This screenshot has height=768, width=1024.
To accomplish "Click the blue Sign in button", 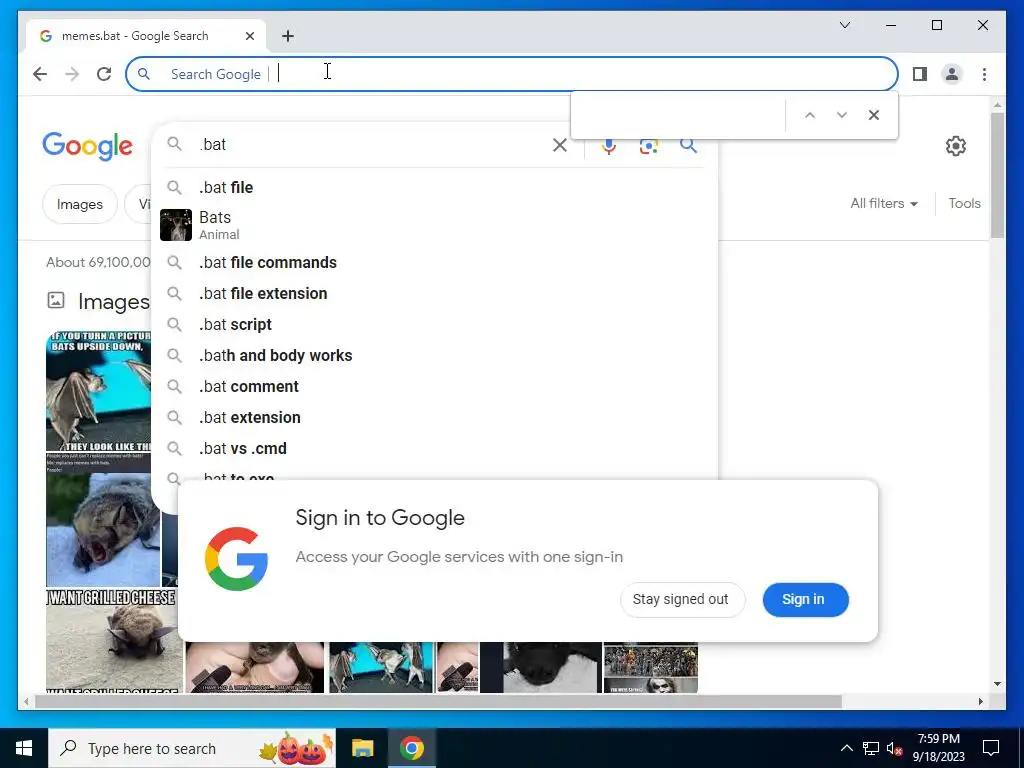I will (805, 600).
